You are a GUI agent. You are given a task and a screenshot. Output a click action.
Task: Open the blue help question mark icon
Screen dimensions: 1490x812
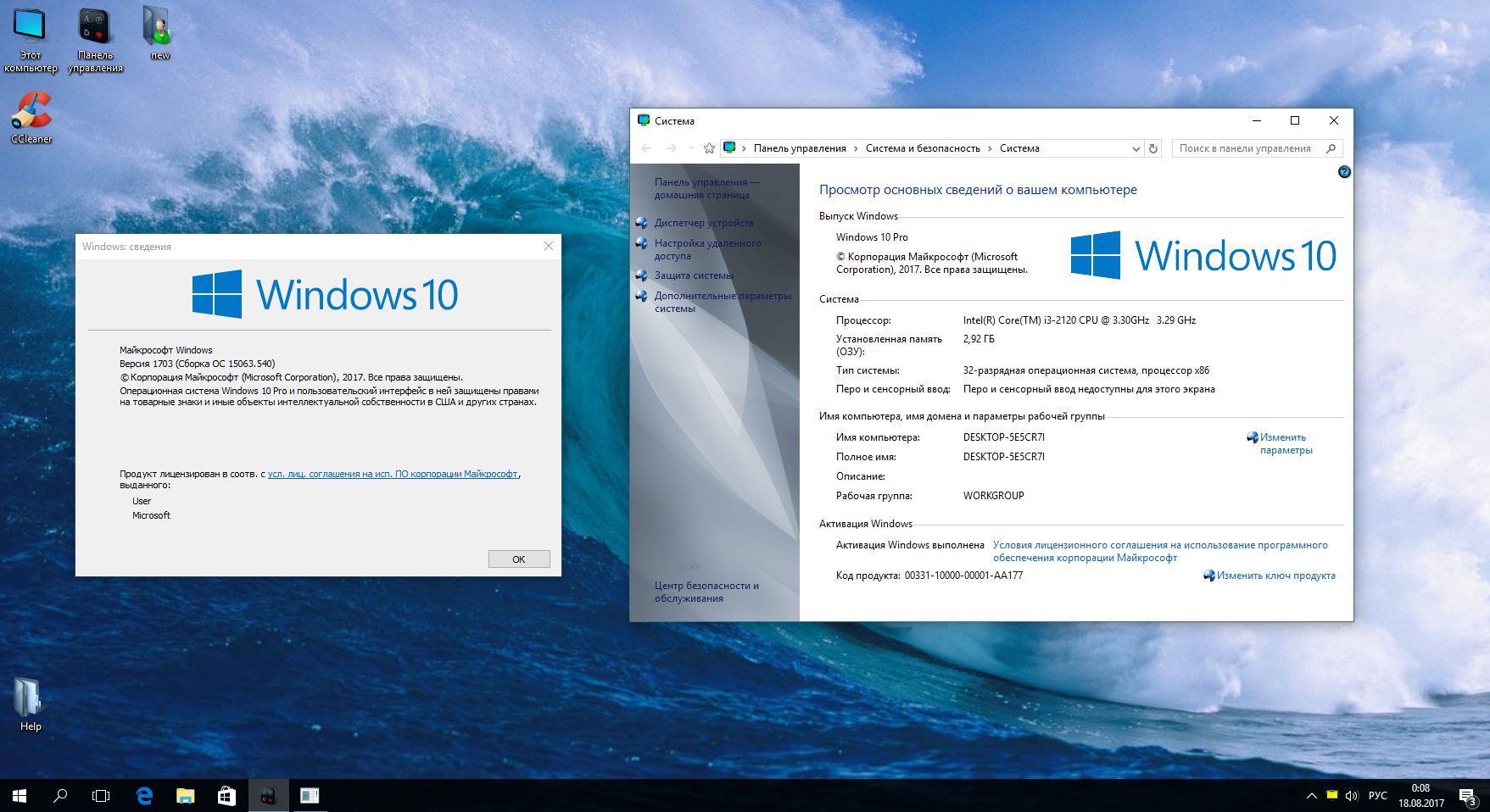click(1344, 172)
